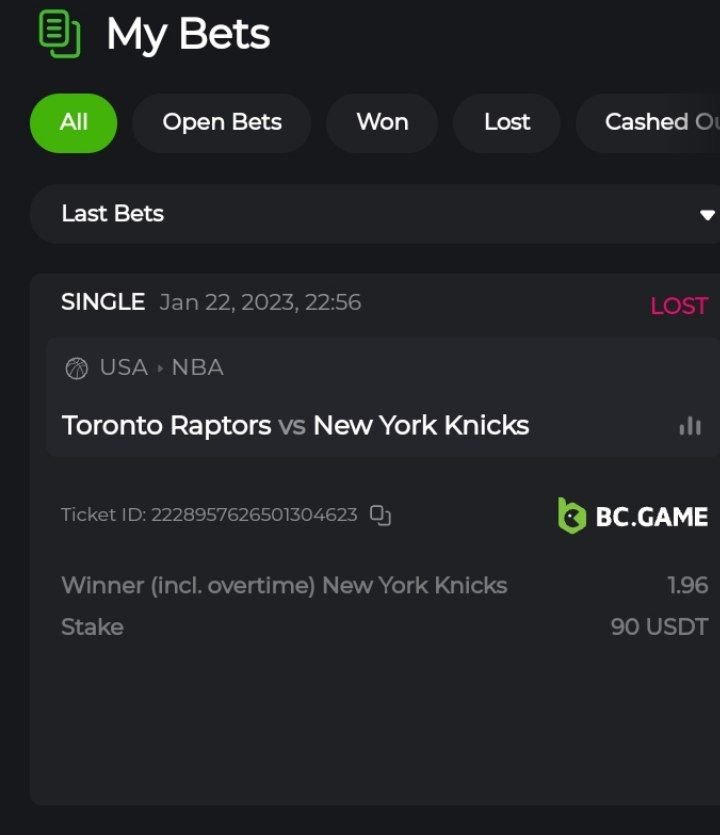Click the BC.GAME logo
The height and width of the screenshot is (835, 720).
pos(632,516)
